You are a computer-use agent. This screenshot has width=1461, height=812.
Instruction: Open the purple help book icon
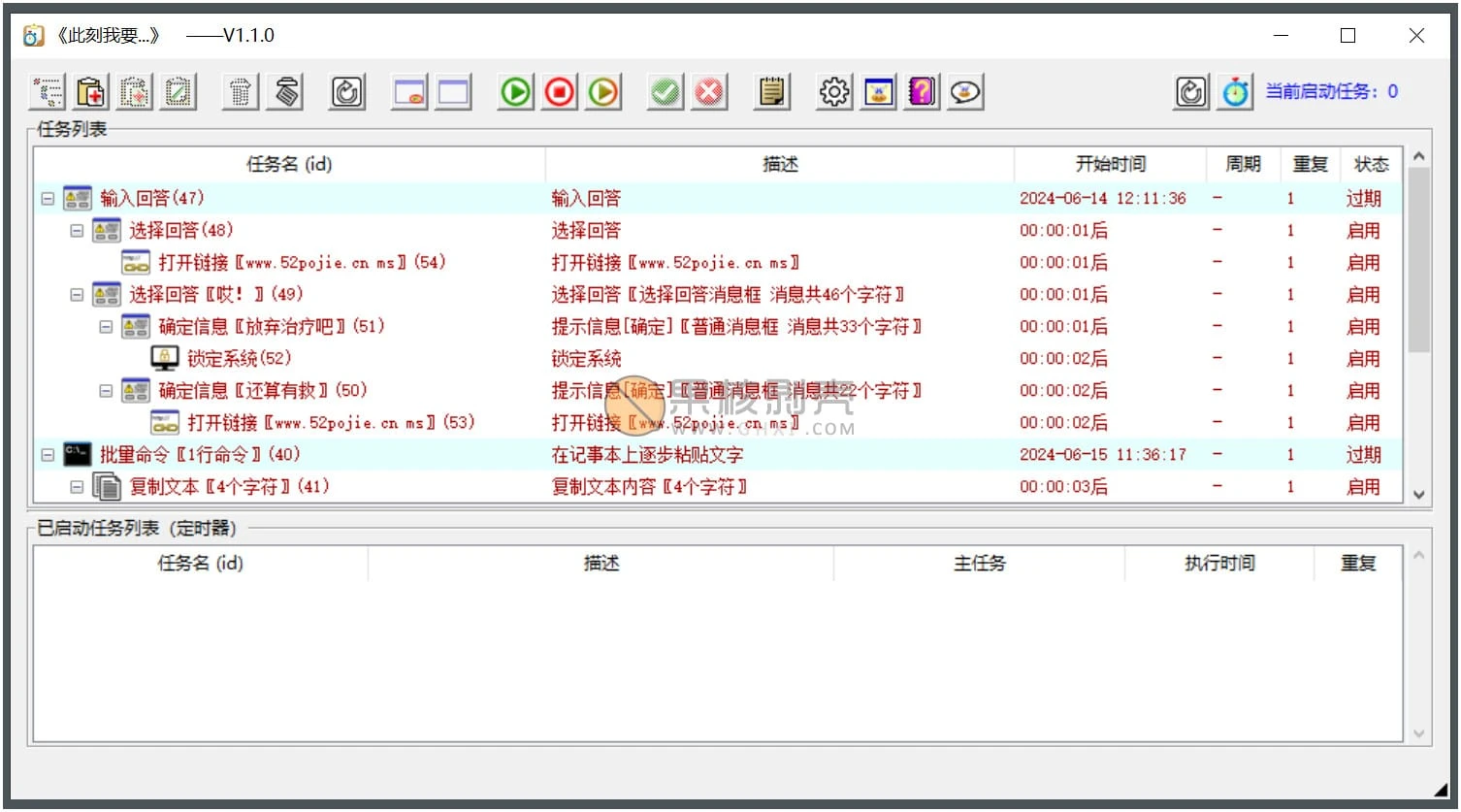[922, 92]
